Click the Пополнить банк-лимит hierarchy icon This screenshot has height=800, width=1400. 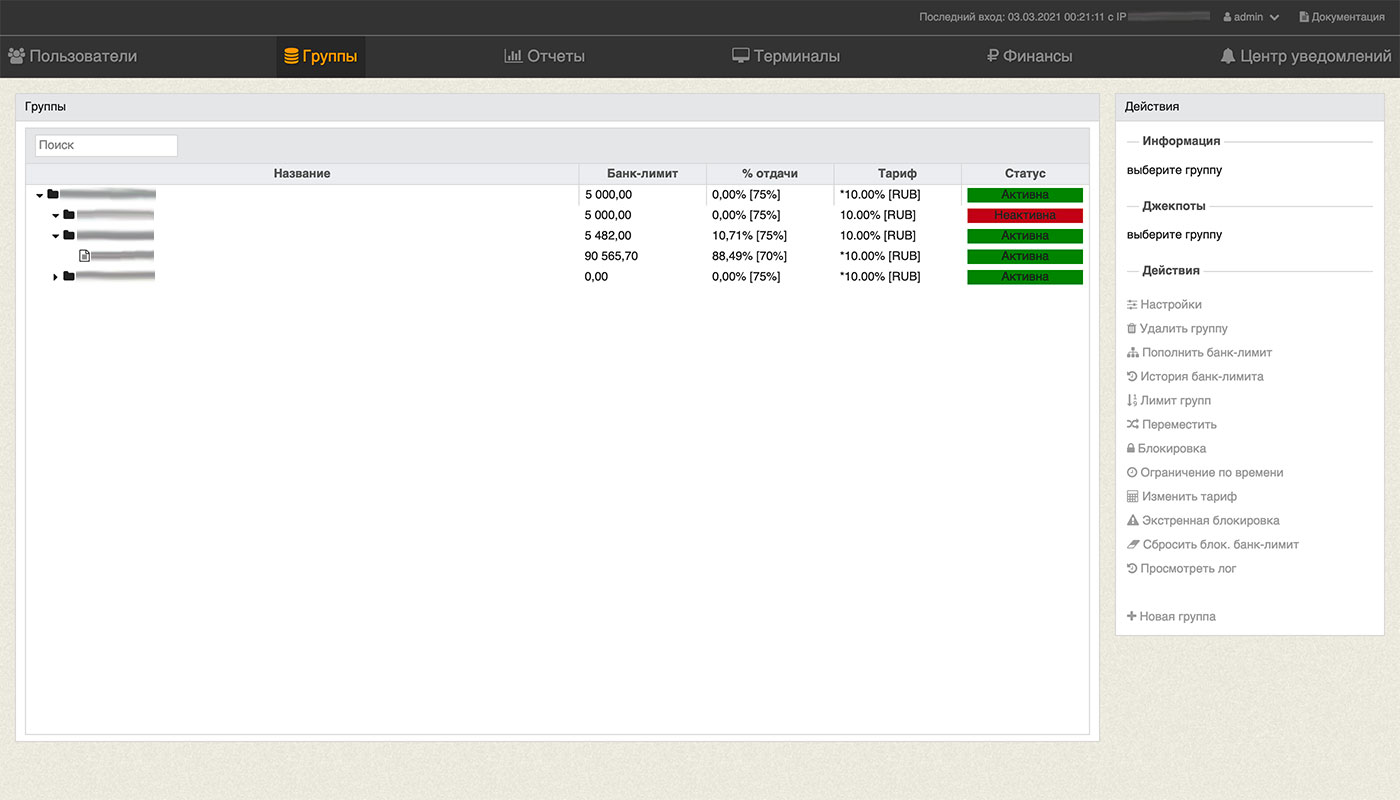pyautogui.click(x=1133, y=353)
